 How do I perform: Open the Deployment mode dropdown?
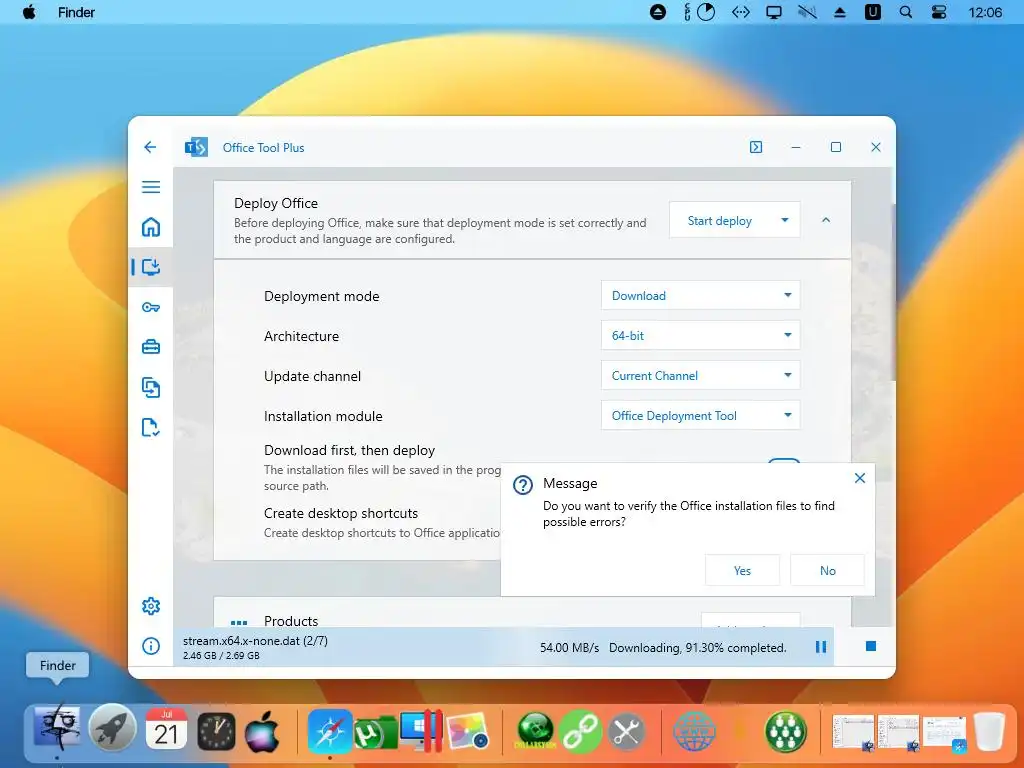click(x=701, y=296)
